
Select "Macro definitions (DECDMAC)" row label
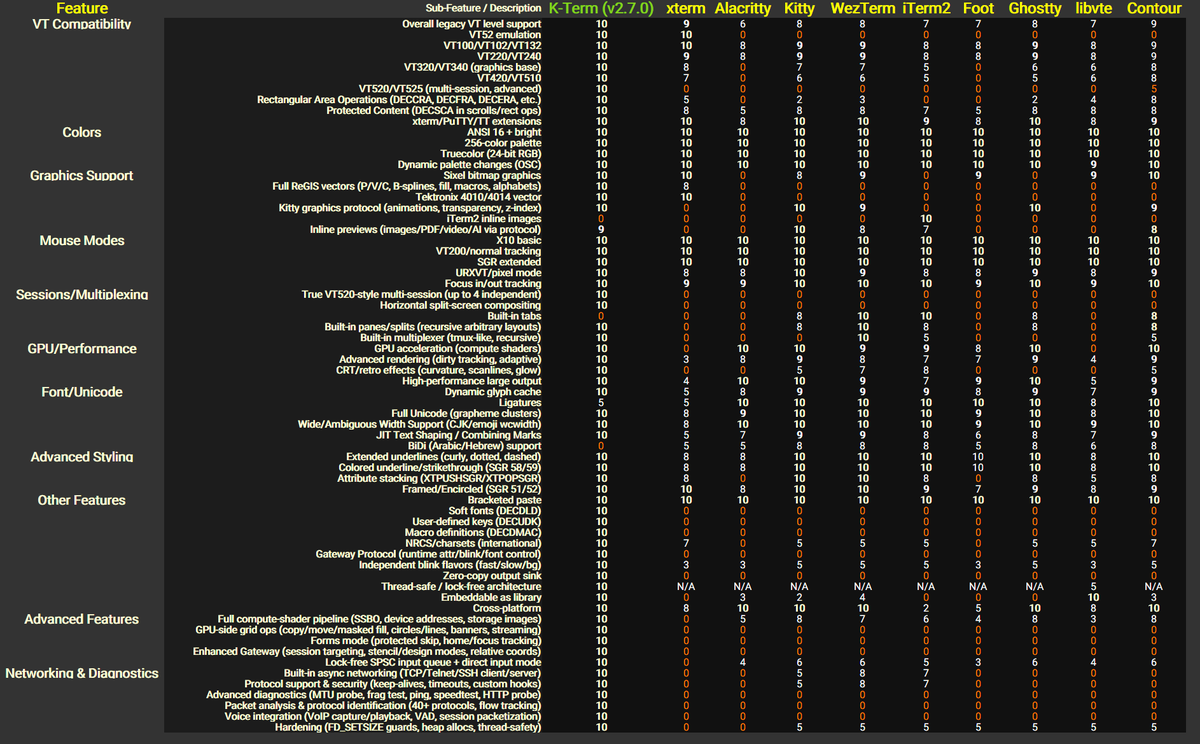[x=474, y=532]
